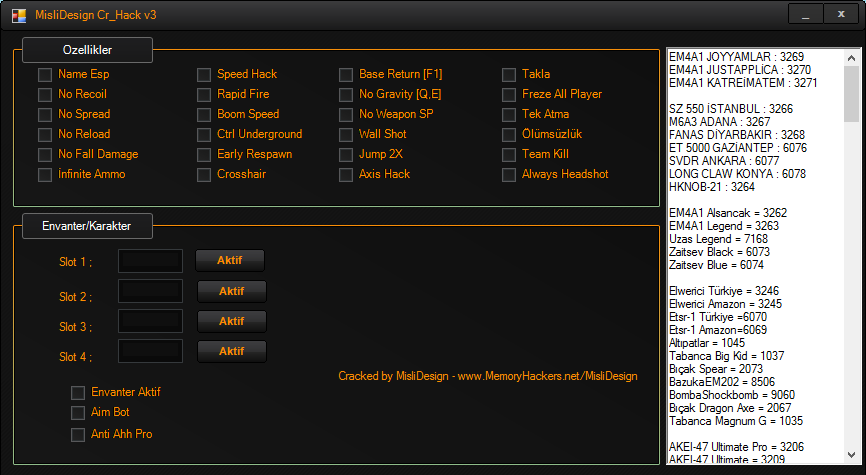Select SZ 550 İSTANBUL : 3266 entry
Viewport: 866px width, 475px height.
coord(731,109)
